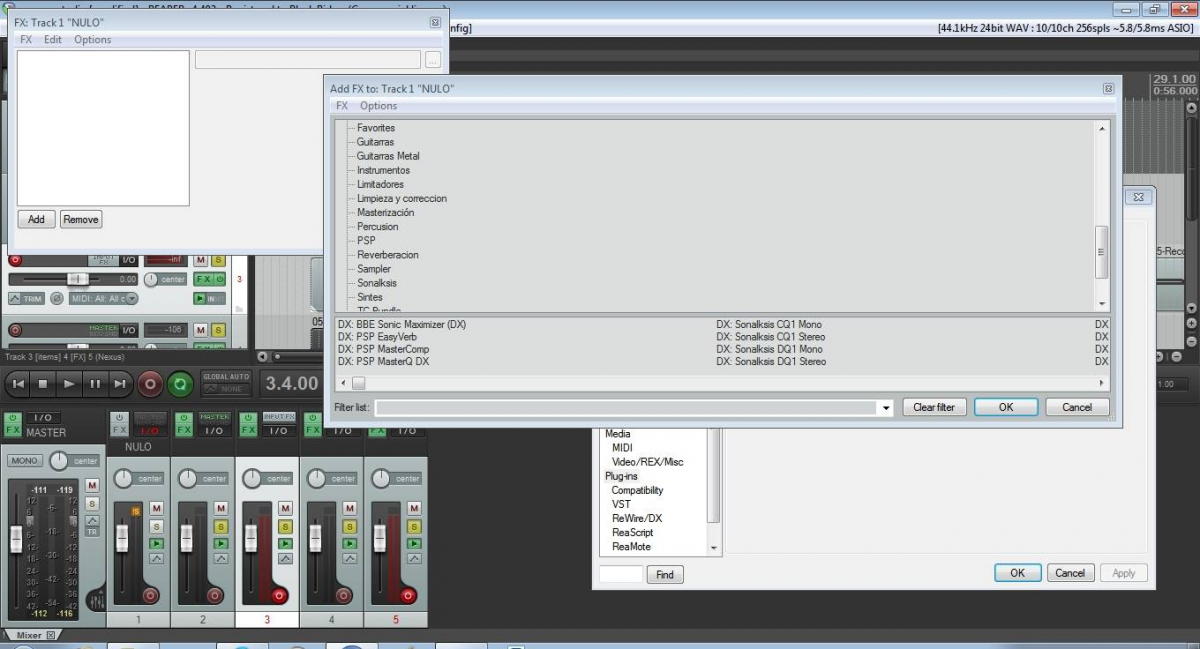Open the Global Auto override button
The height and width of the screenshot is (649, 1200).
(x=226, y=383)
